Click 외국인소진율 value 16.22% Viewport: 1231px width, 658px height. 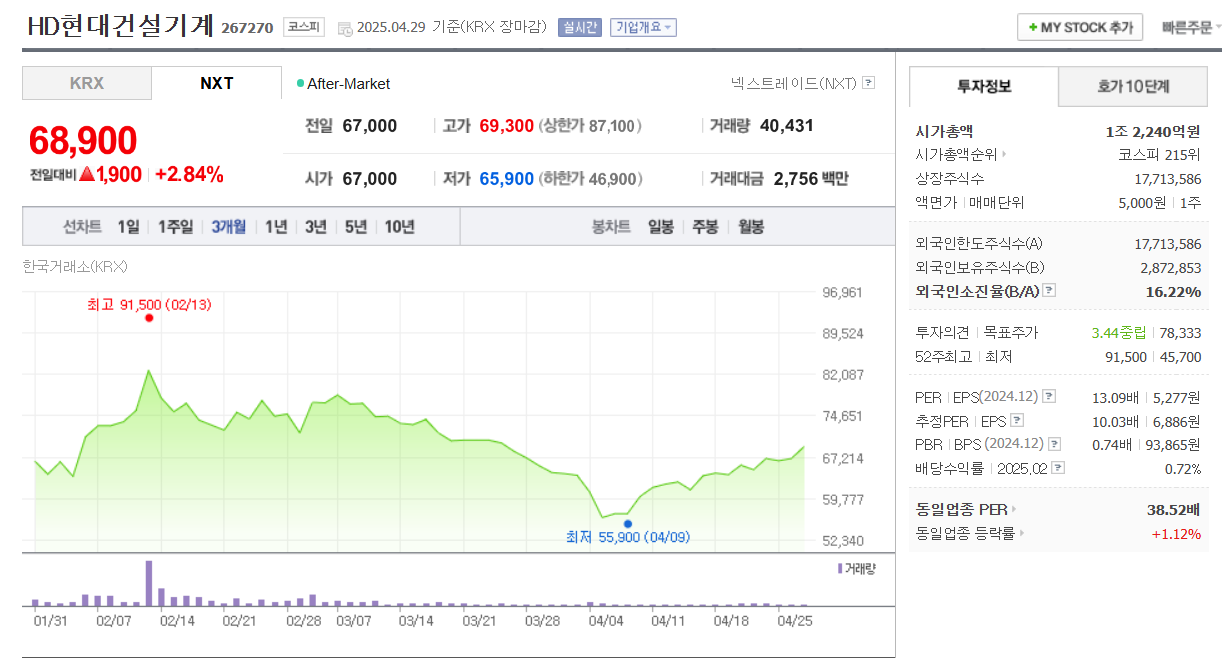click(x=1173, y=291)
